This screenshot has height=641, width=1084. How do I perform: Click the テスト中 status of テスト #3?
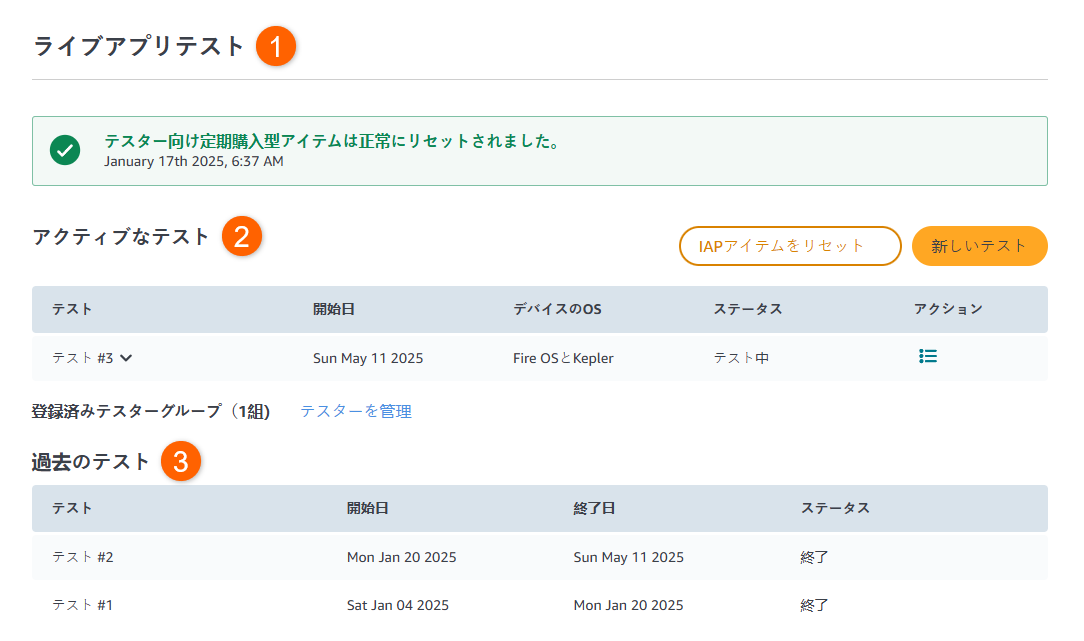click(741, 358)
